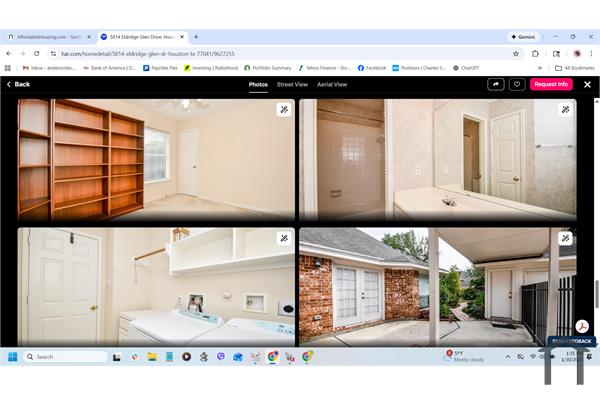
Task: Click the gallery vertical scrollbar thumb
Action: tap(597, 294)
